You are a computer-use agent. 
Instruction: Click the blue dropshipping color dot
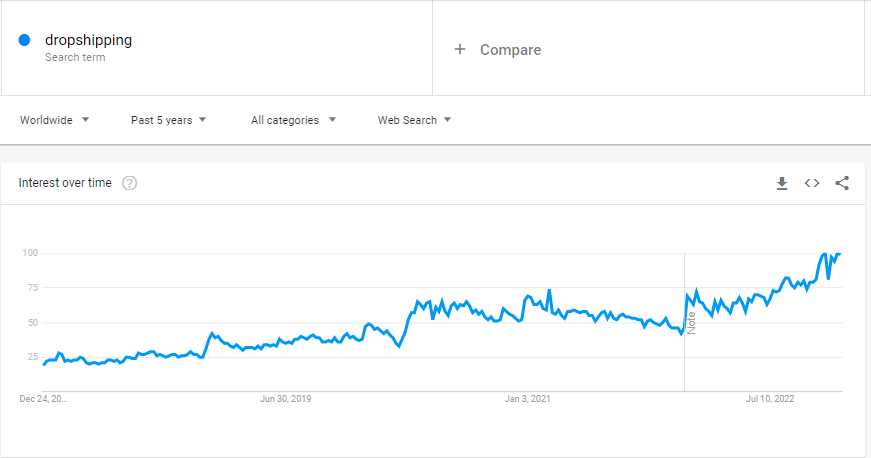pyautogui.click(x=24, y=40)
